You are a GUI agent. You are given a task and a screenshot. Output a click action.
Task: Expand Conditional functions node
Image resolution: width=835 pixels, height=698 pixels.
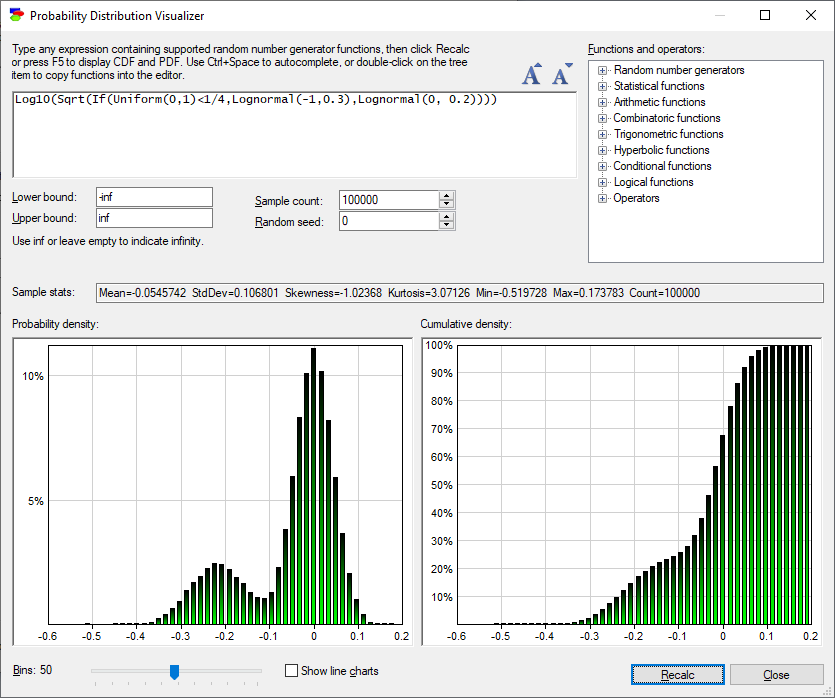click(602, 166)
